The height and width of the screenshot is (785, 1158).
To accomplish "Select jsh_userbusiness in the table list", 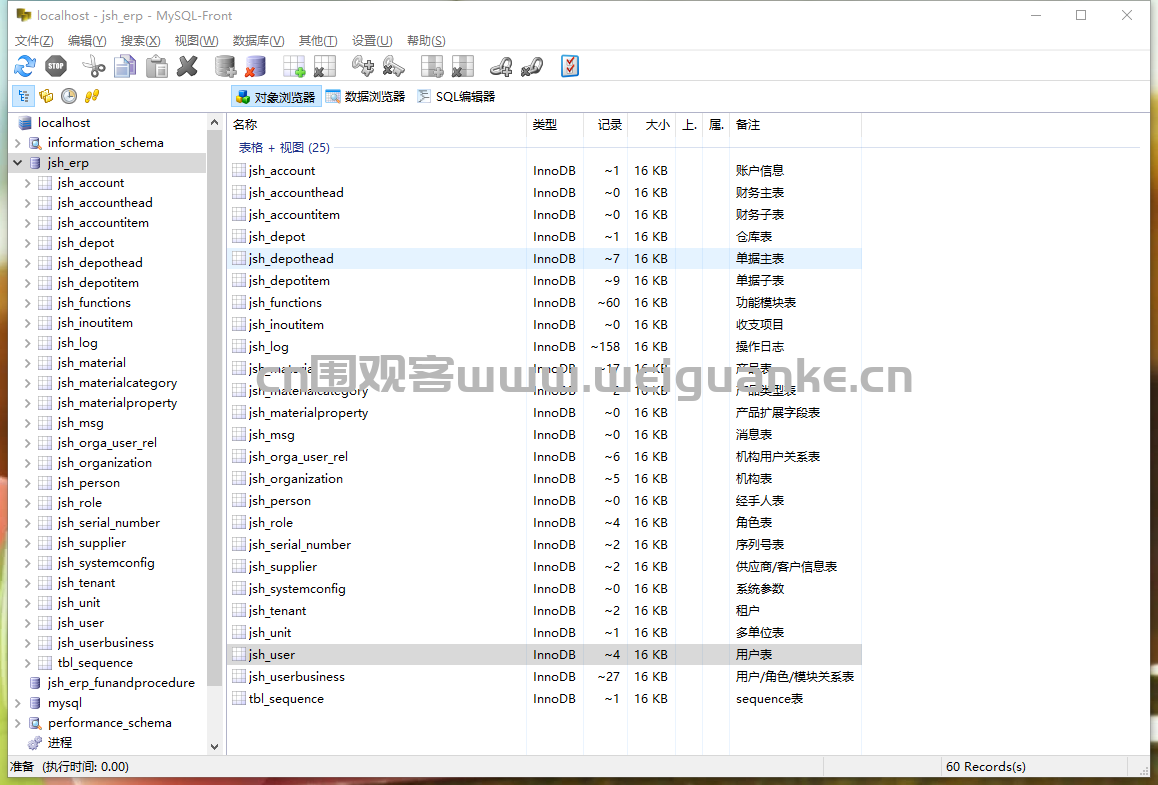I will tap(296, 676).
